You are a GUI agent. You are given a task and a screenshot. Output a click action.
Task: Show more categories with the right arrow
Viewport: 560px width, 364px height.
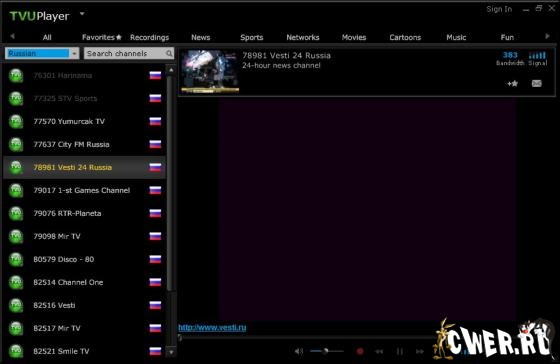pyautogui.click(x=547, y=36)
